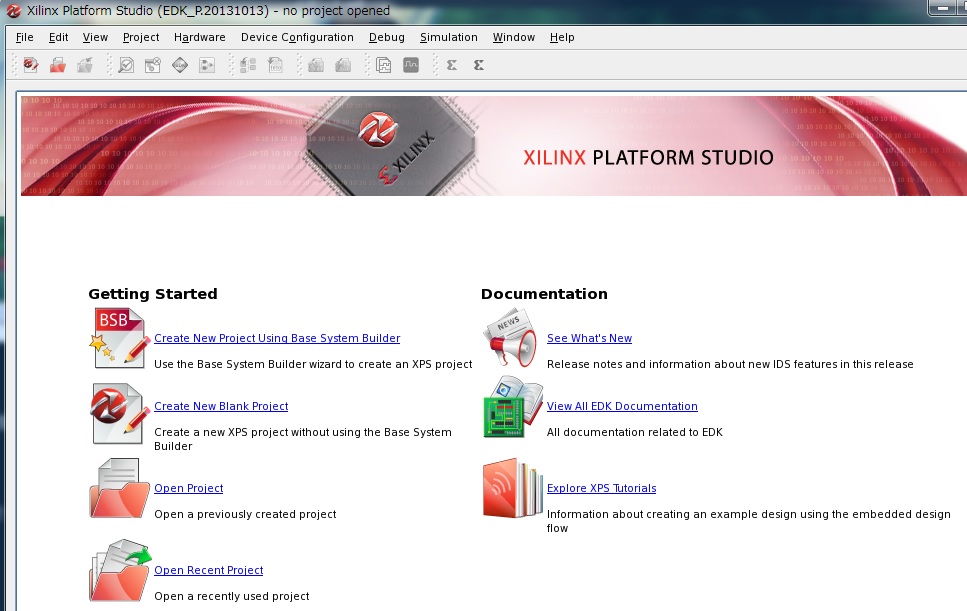
Task: Click the toolbar icon with circled X
Action: pyautogui.click(x=153, y=65)
